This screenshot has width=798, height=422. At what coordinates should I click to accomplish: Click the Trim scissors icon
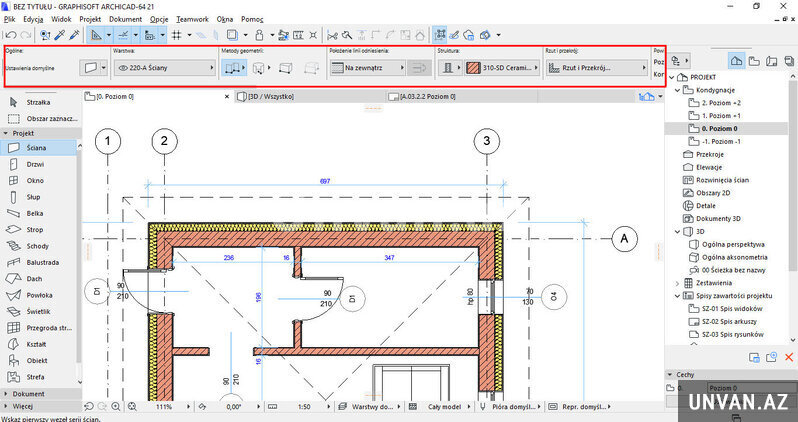pyautogui.click(x=333, y=35)
